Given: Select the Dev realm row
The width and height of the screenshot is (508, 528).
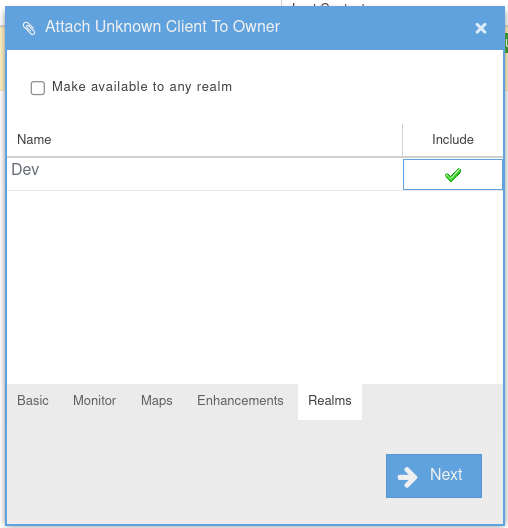Looking at the screenshot, I should [255, 174].
